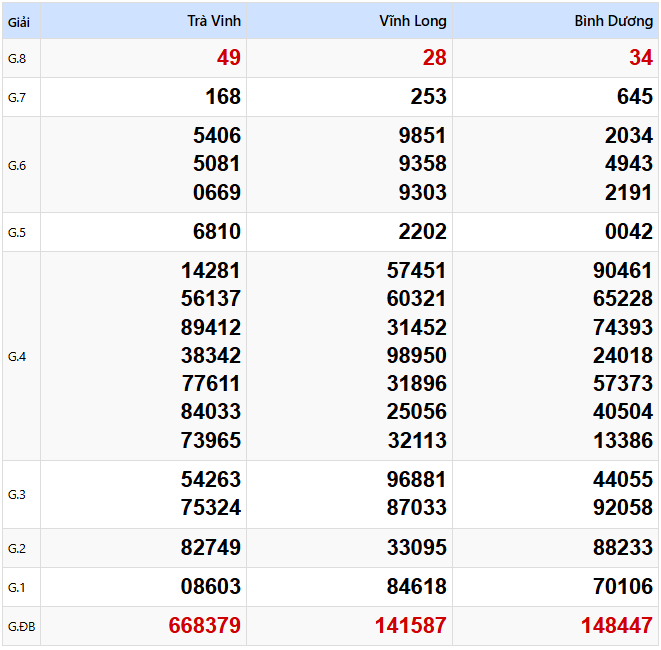The height and width of the screenshot is (650, 661).
Task: Select the G.4 prize row label
Action: point(17,356)
